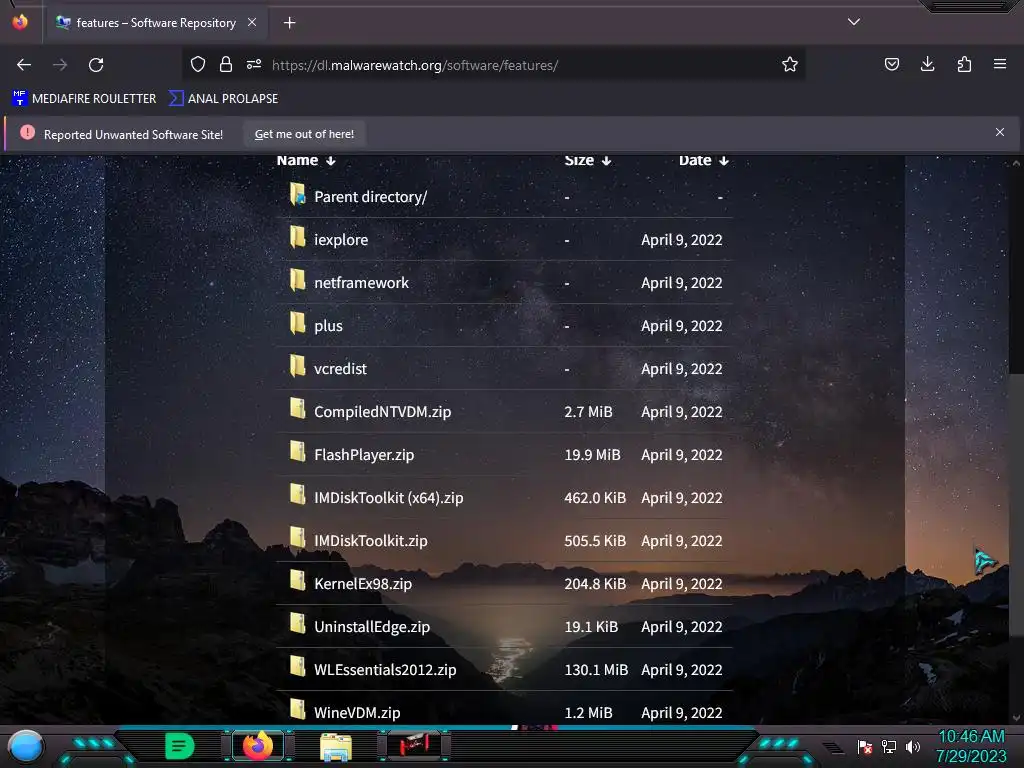Close the features – Software Repository tab
Viewport: 1024px width, 768px height.
pos(252,22)
